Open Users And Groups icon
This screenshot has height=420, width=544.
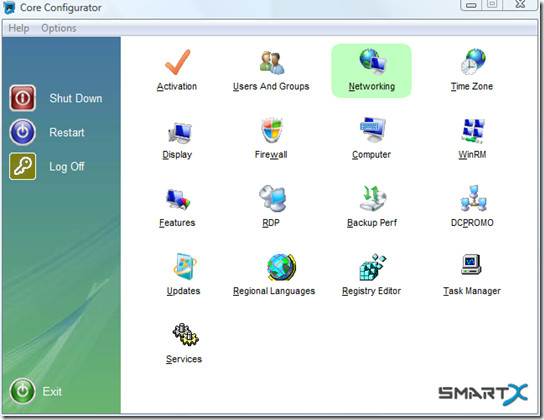(x=272, y=62)
